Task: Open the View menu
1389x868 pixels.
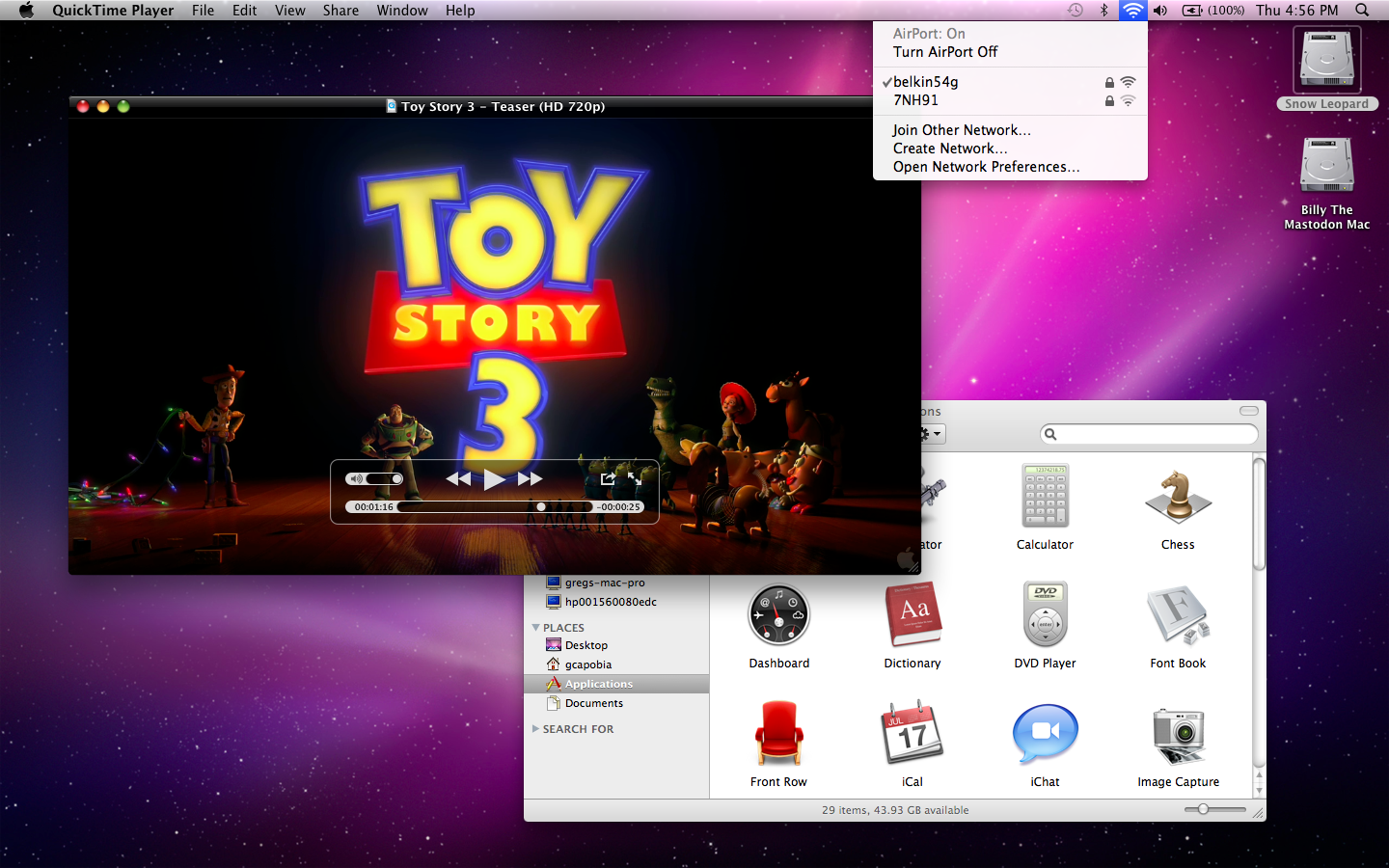Action: 289,10
